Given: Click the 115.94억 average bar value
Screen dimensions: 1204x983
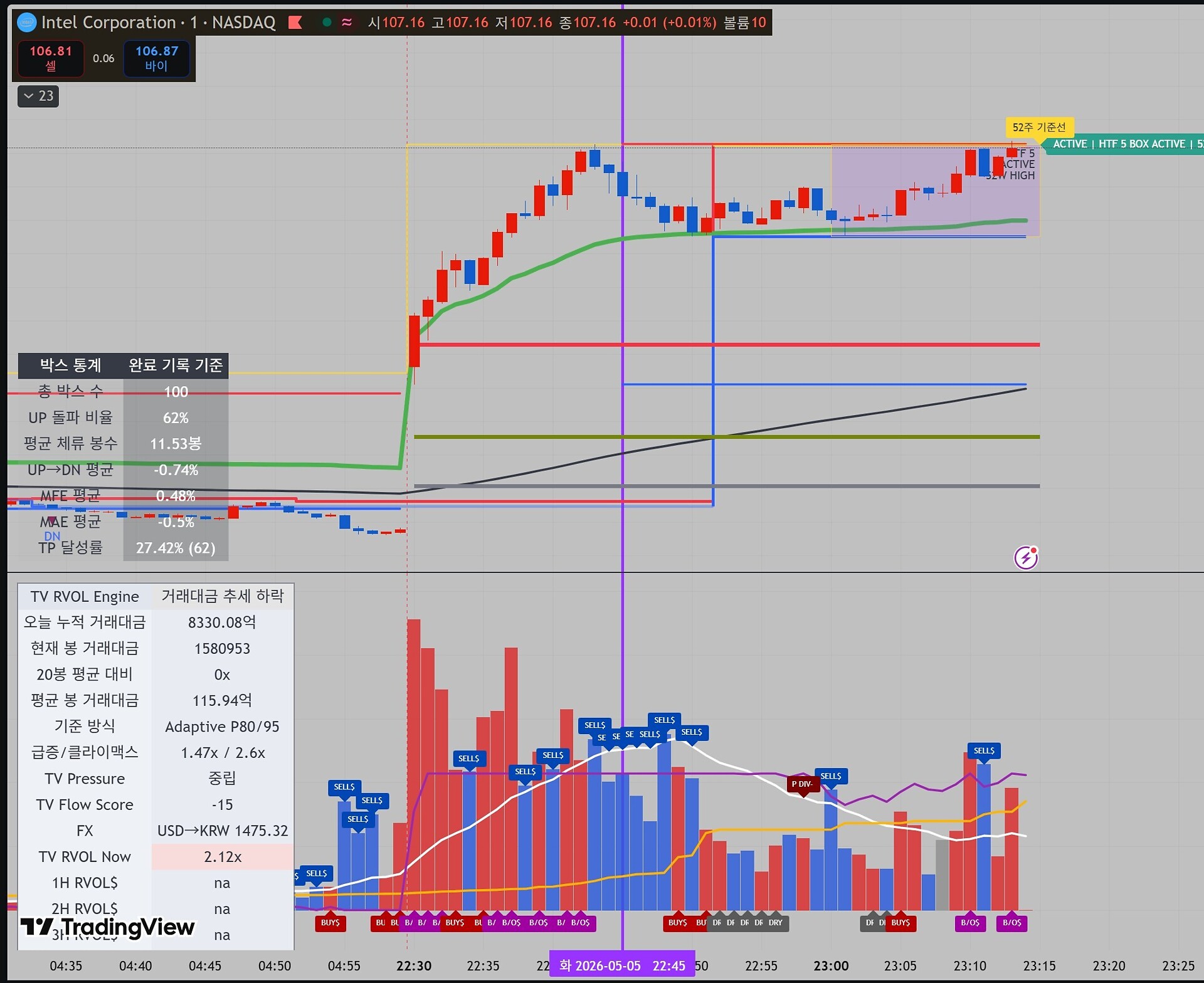Looking at the screenshot, I should 223,700.
